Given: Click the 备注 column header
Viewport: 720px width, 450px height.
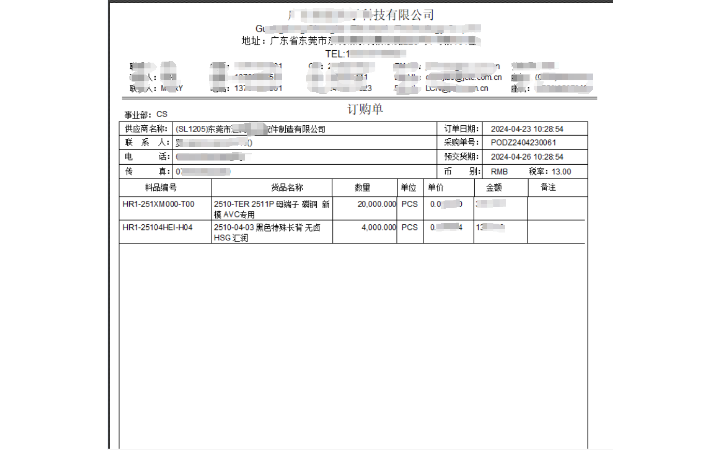Looking at the screenshot, I should [x=548, y=187].
